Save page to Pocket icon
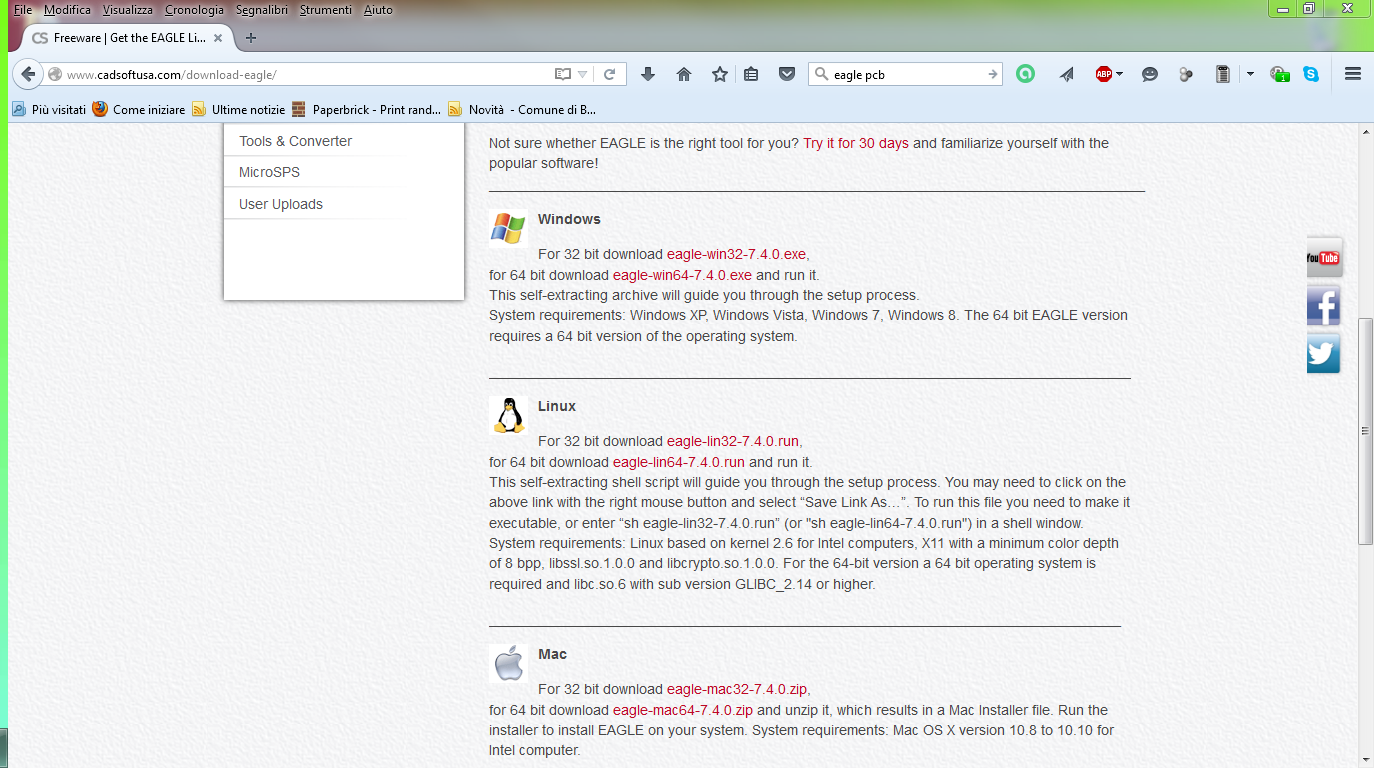The height and width of the screenshot is (768, 1374). [787, 74]
